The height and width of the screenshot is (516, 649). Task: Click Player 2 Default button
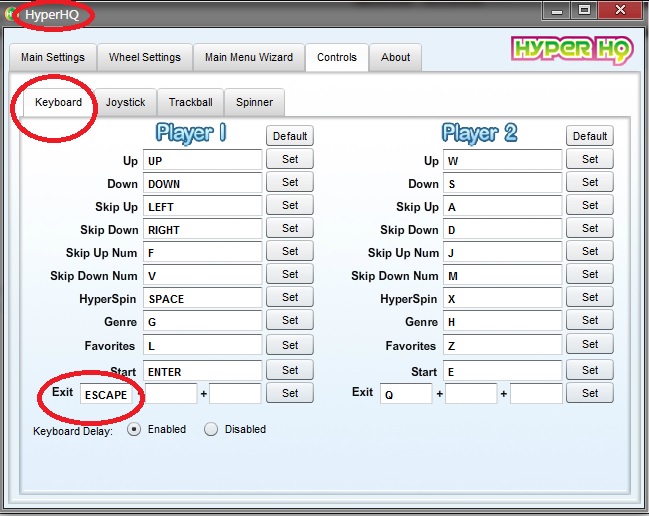pos(590,136)
